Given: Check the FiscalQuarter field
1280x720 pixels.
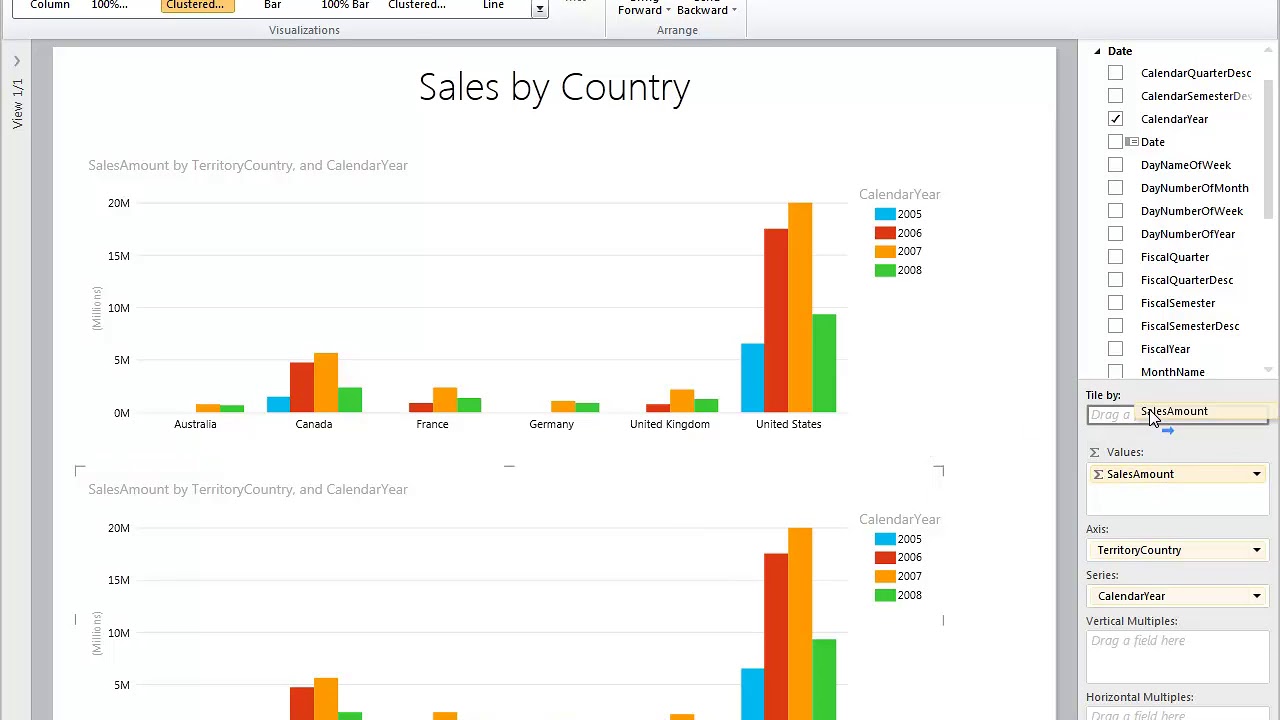Looking at the screenshot, I should [x=1115, y=257].
